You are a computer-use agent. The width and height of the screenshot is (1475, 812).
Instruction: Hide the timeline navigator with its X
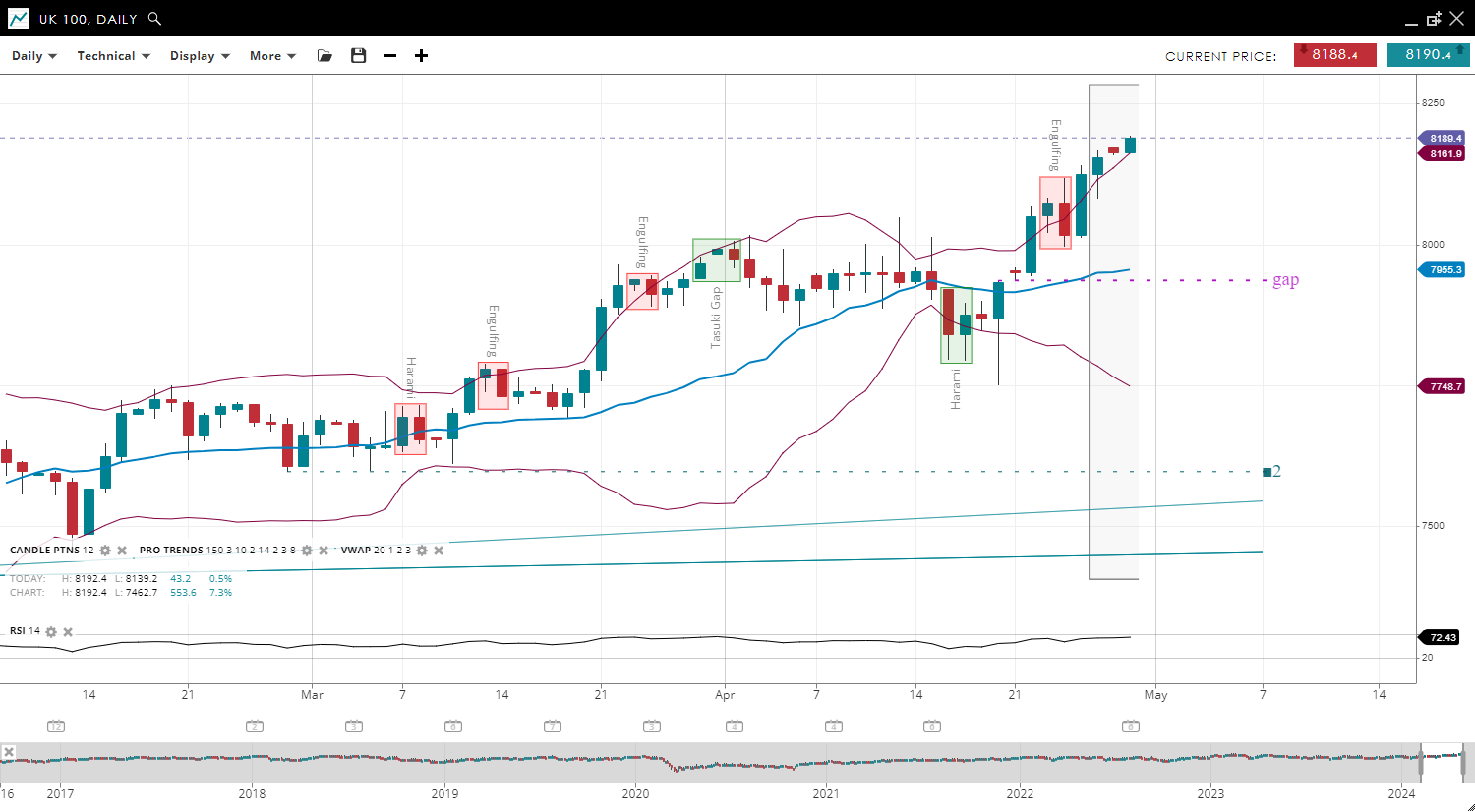coord(9,752)
